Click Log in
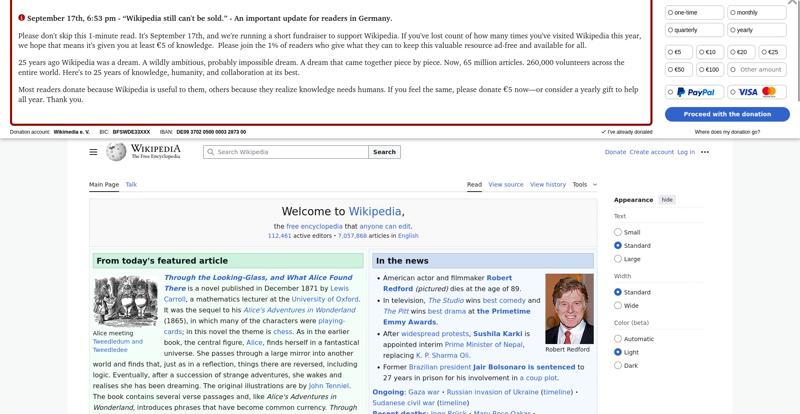800x414 pixels. pos(686,152)
